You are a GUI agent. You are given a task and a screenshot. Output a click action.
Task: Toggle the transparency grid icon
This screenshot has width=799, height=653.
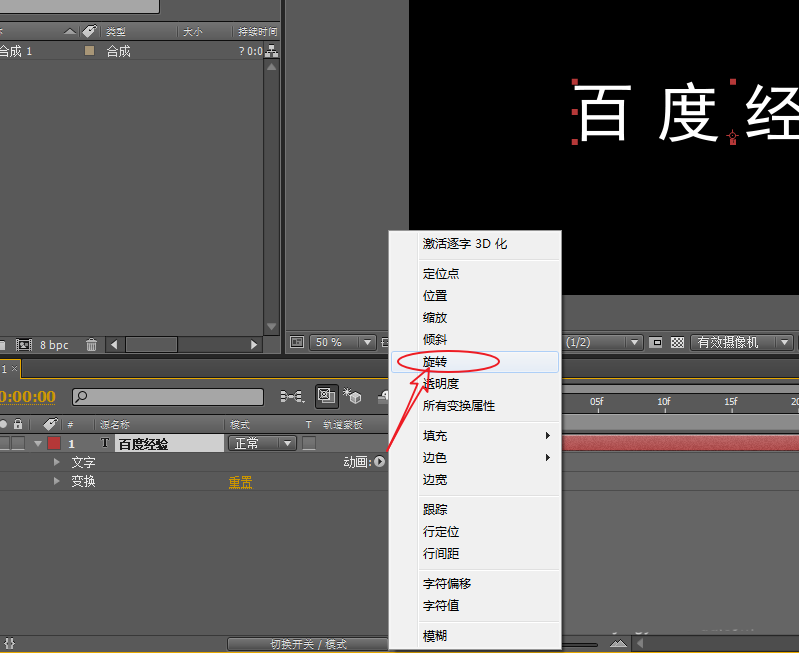click(677, 342)
